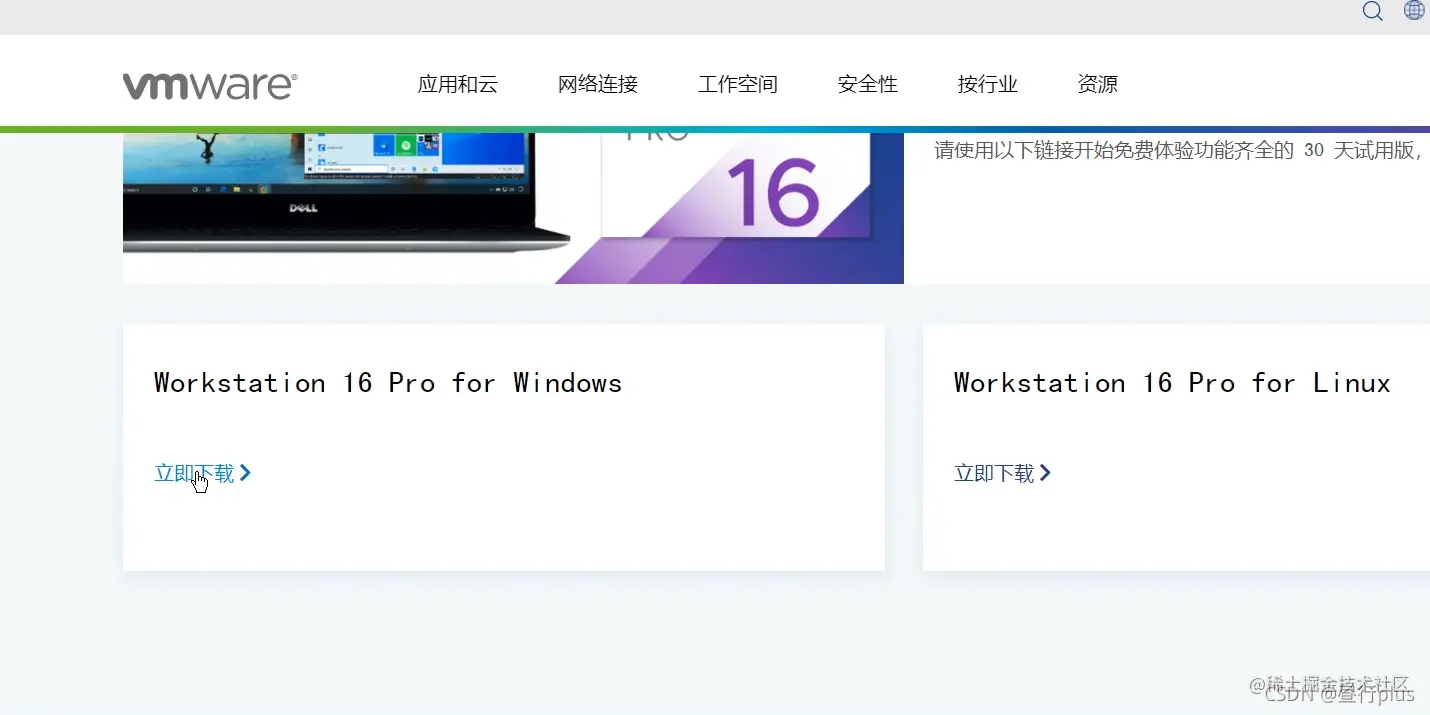The width and height of the screenshot is (1430, 715).
Task: Click 立即下载 for Workstation 16 Pro for Linux
Action: click(993, 472)
